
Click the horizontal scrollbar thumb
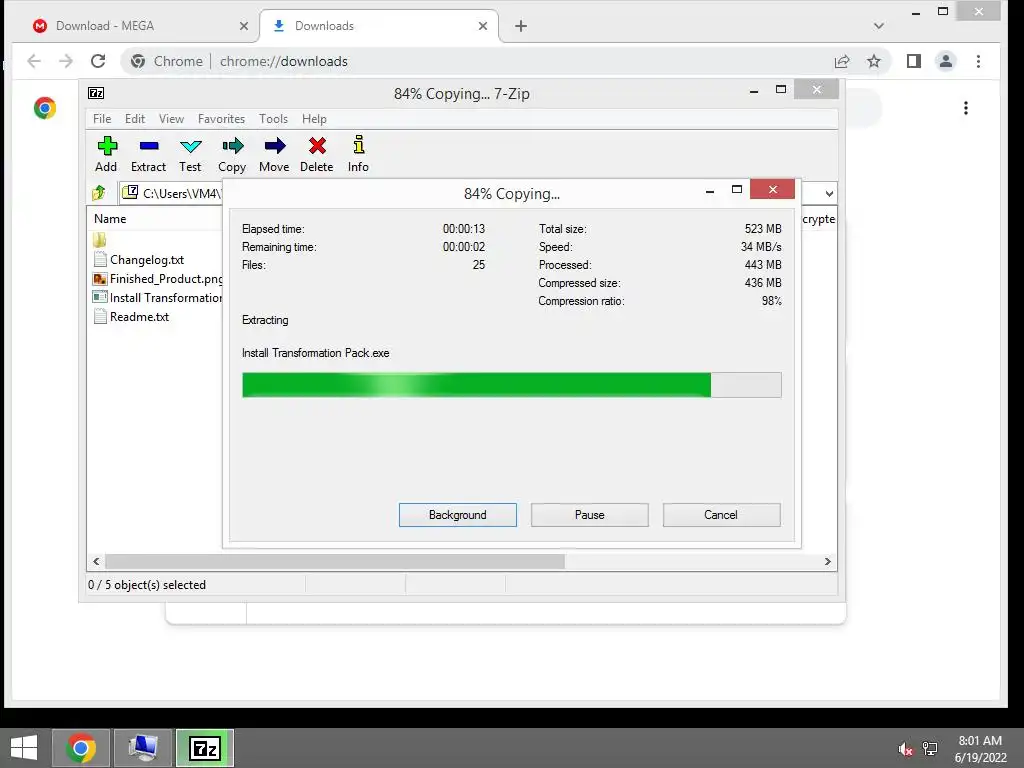pyautogui.click(x=335, y=561)
